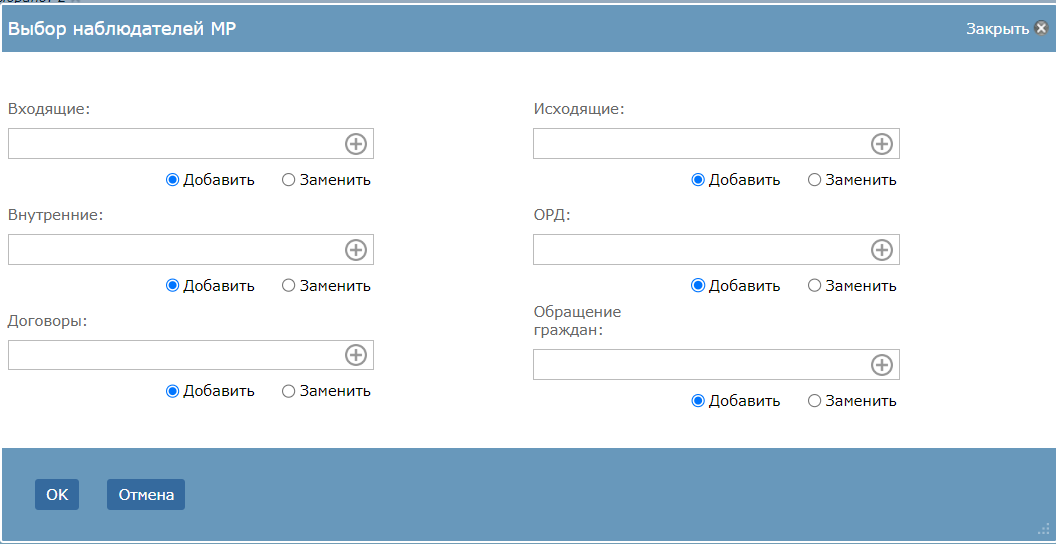Screen dimensions: 1056x544
Task: Select Добавить radio under Входящие
Action: coord(172,180)
